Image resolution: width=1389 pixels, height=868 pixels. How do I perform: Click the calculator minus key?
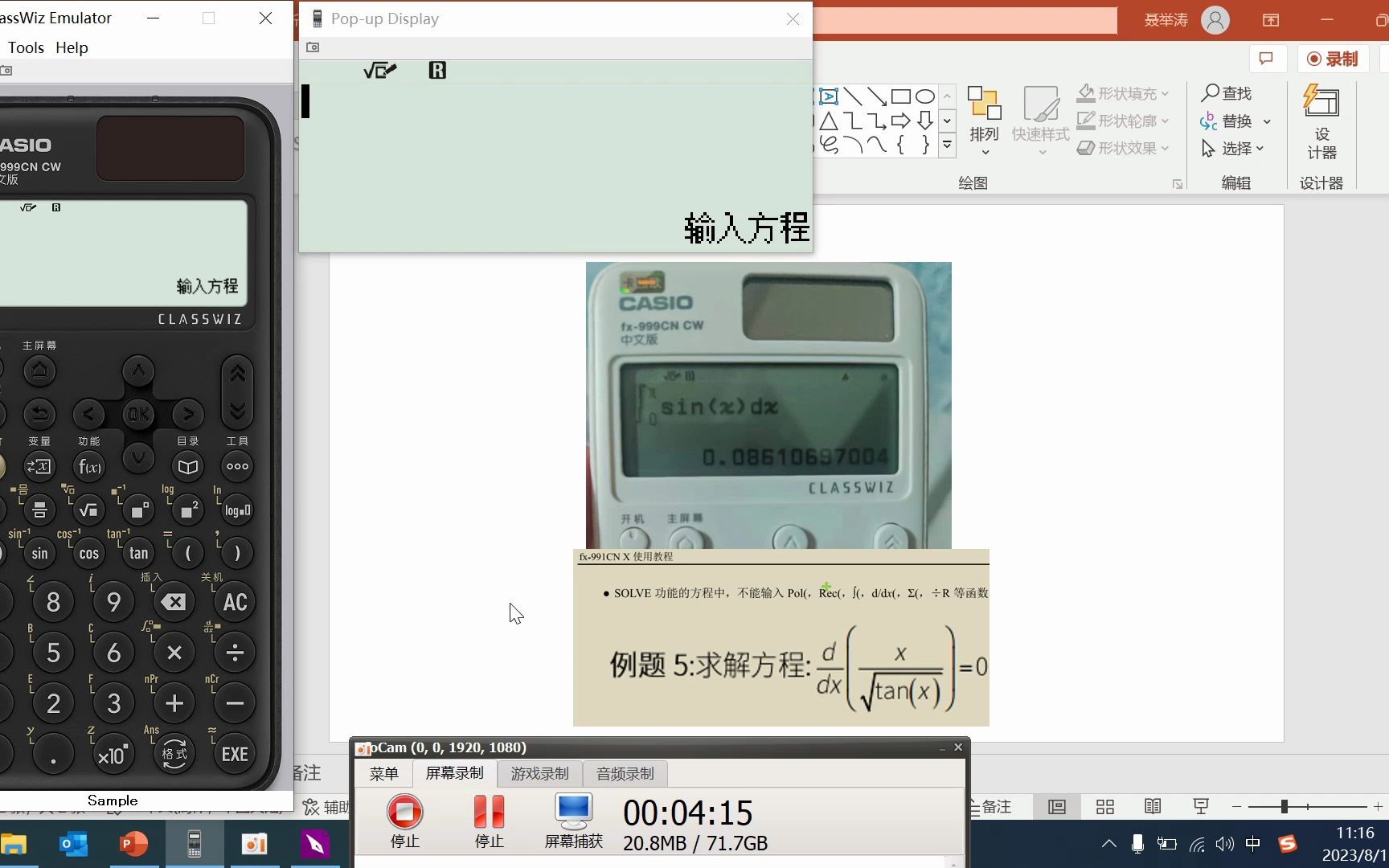click(235, 703)
